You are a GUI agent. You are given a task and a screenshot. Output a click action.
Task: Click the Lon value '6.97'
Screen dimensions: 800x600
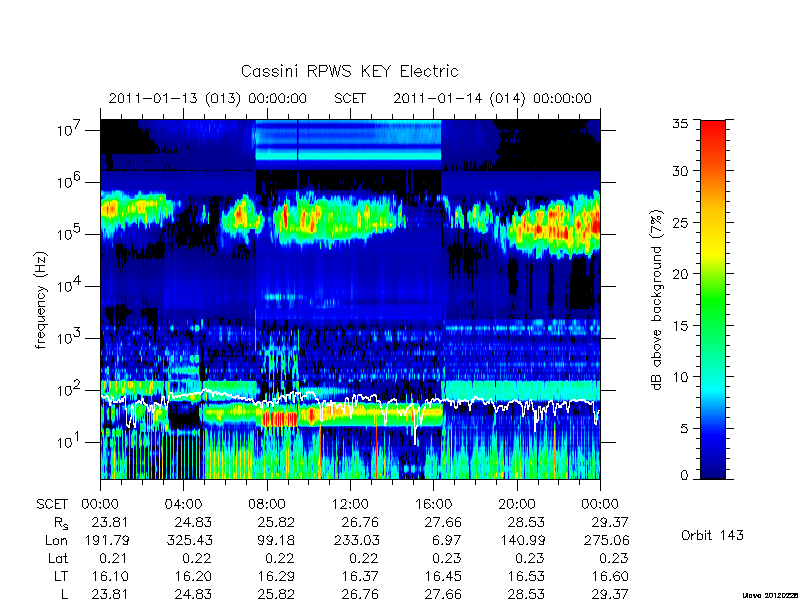tap(447, 540)
